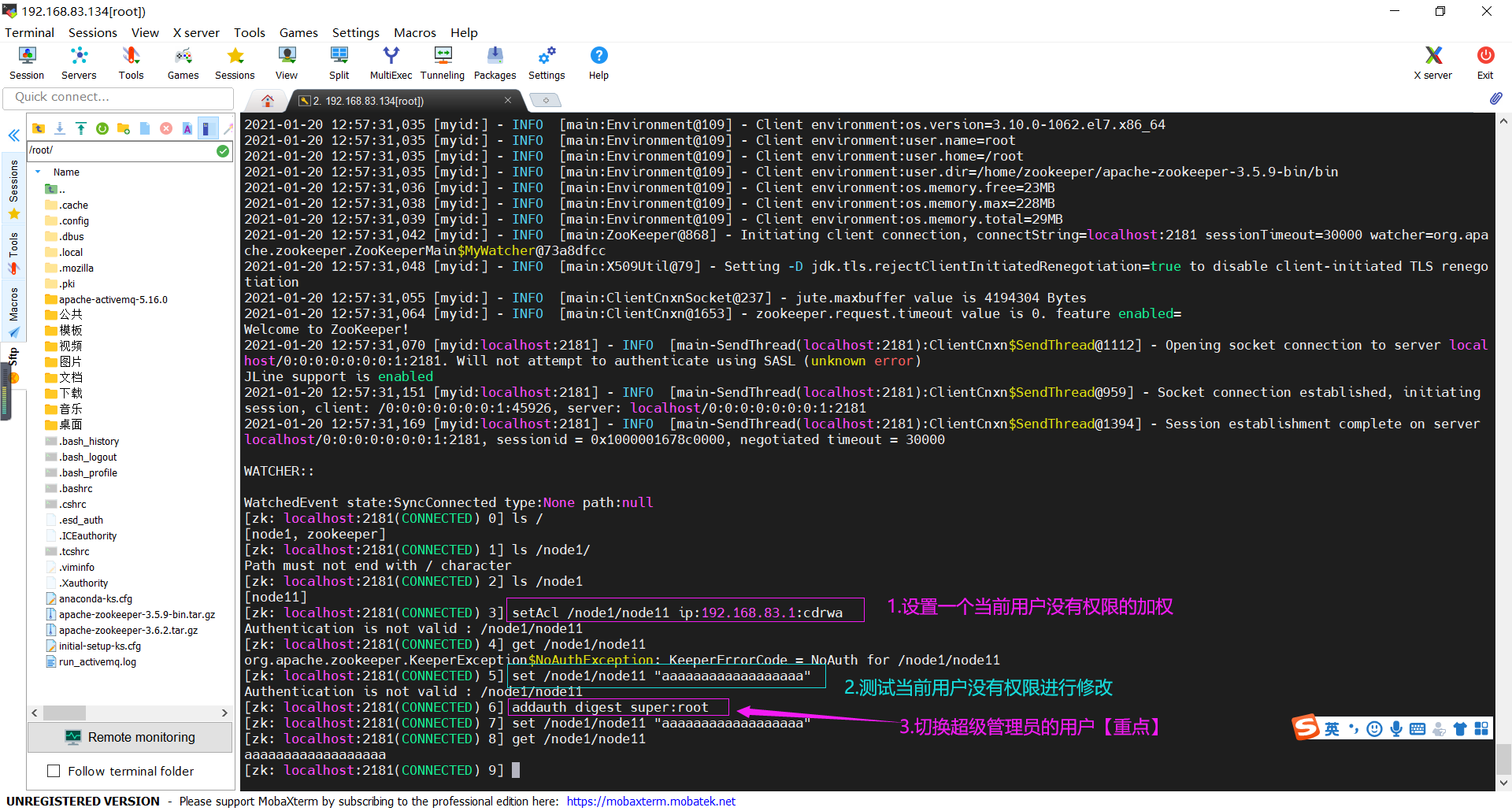Open the Sogou soft keyboard icon
The height and width of the screenshot is (811, 1512).
[1417, 729]
